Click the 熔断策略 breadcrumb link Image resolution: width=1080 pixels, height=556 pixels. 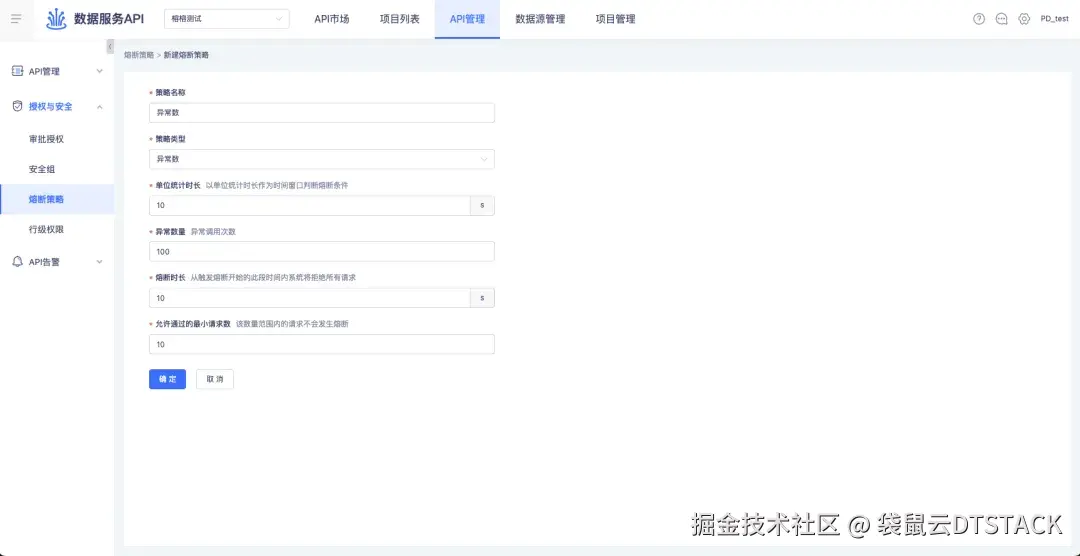[138, 54]
